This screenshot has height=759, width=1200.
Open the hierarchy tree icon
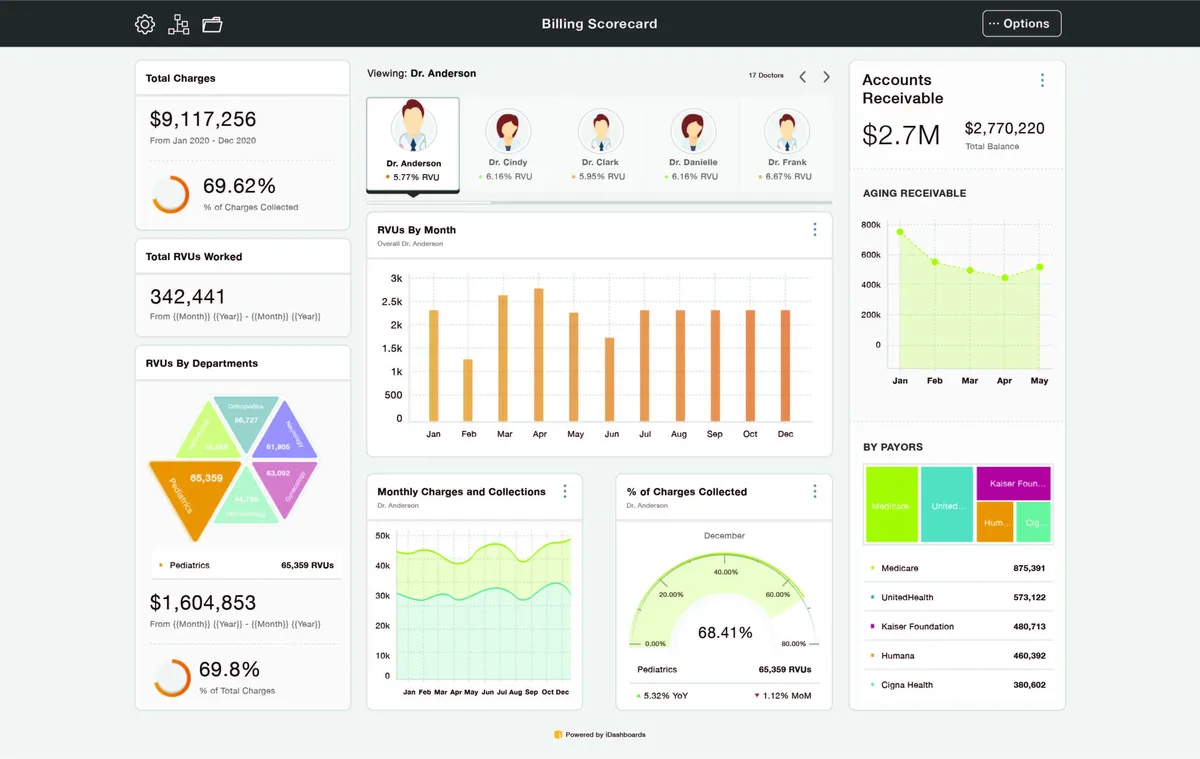(x=179, y=24)
